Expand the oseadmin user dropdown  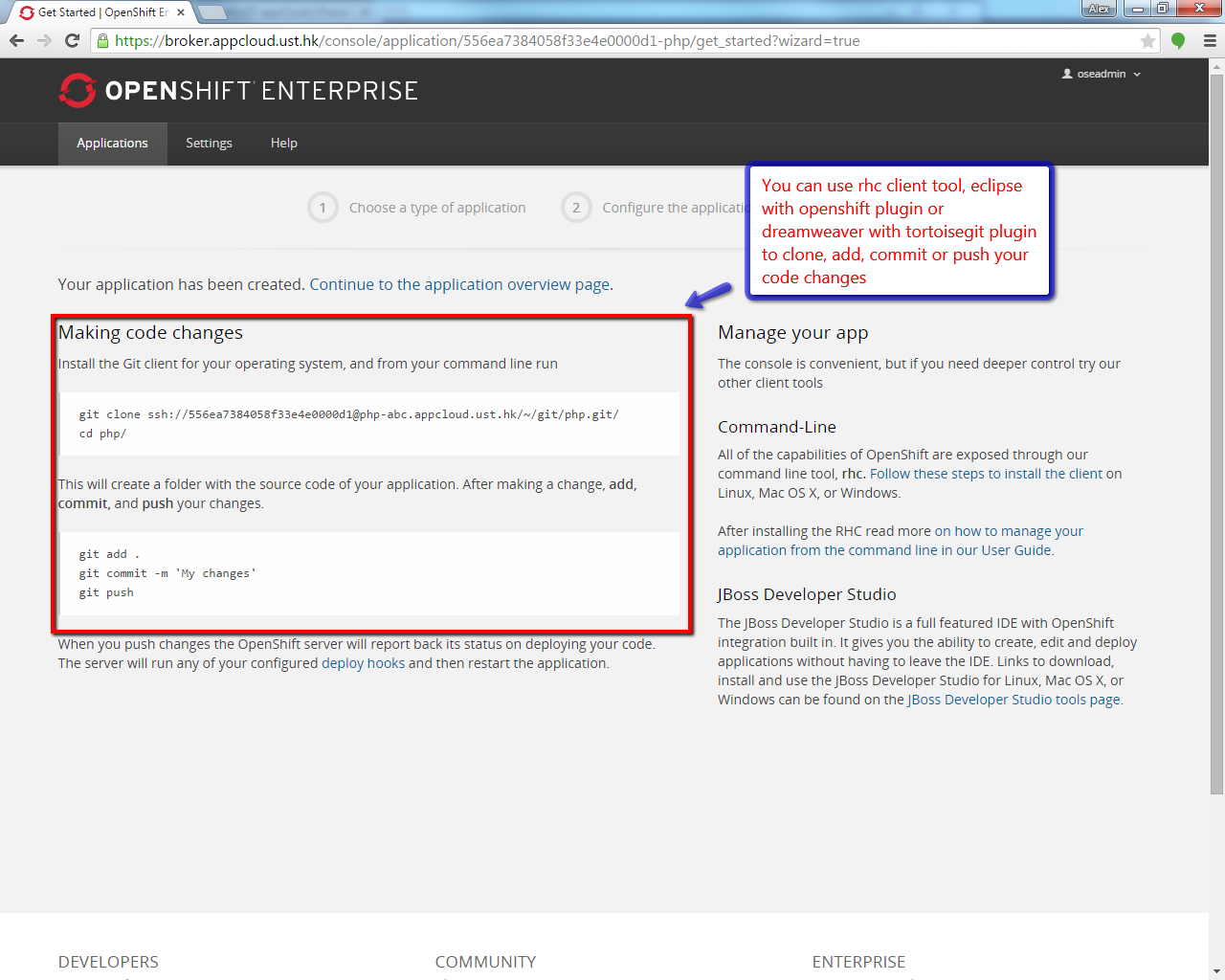[x=1102, y=74]
